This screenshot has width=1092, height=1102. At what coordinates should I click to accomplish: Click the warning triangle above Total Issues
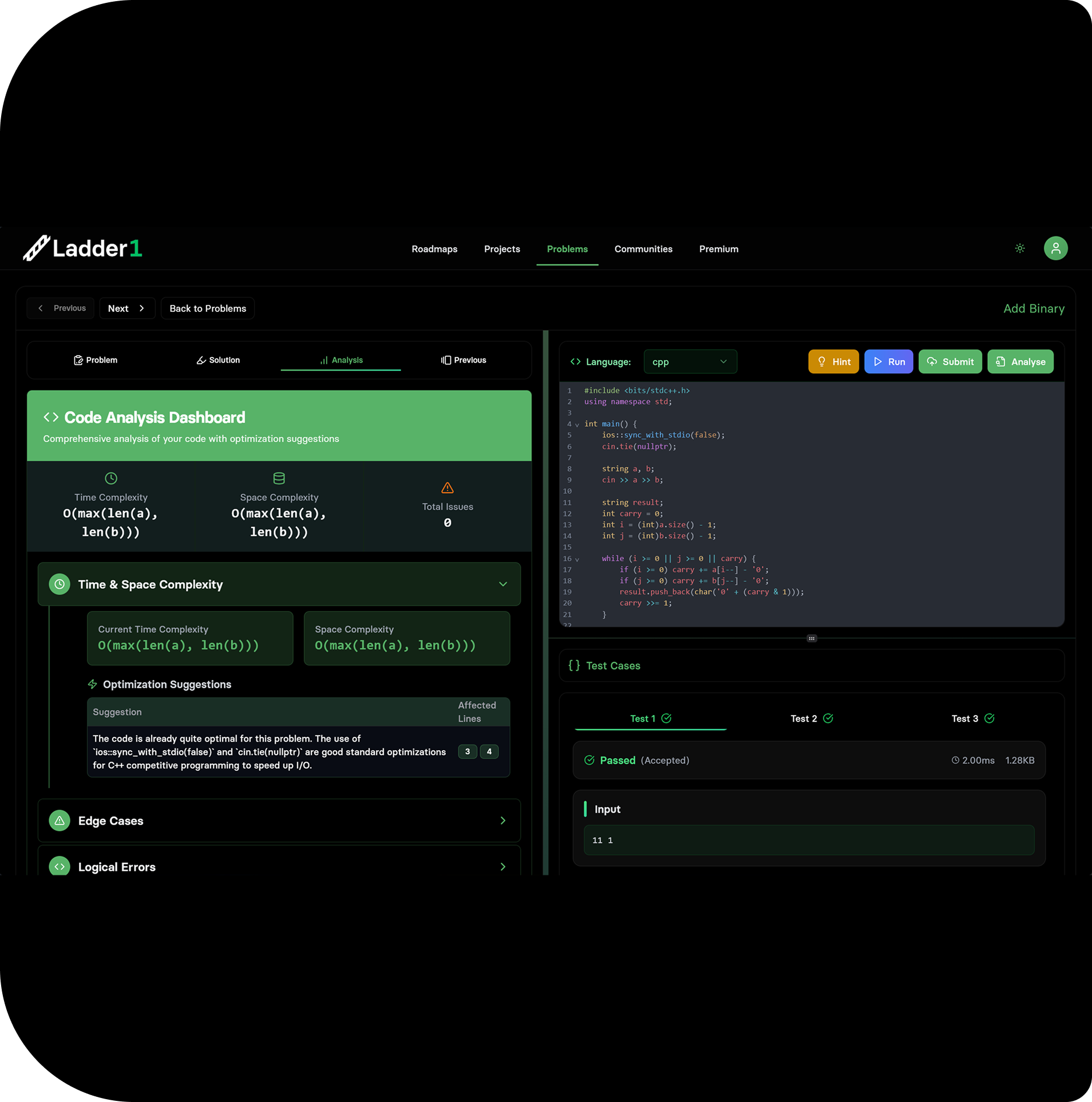click(447, 488)
